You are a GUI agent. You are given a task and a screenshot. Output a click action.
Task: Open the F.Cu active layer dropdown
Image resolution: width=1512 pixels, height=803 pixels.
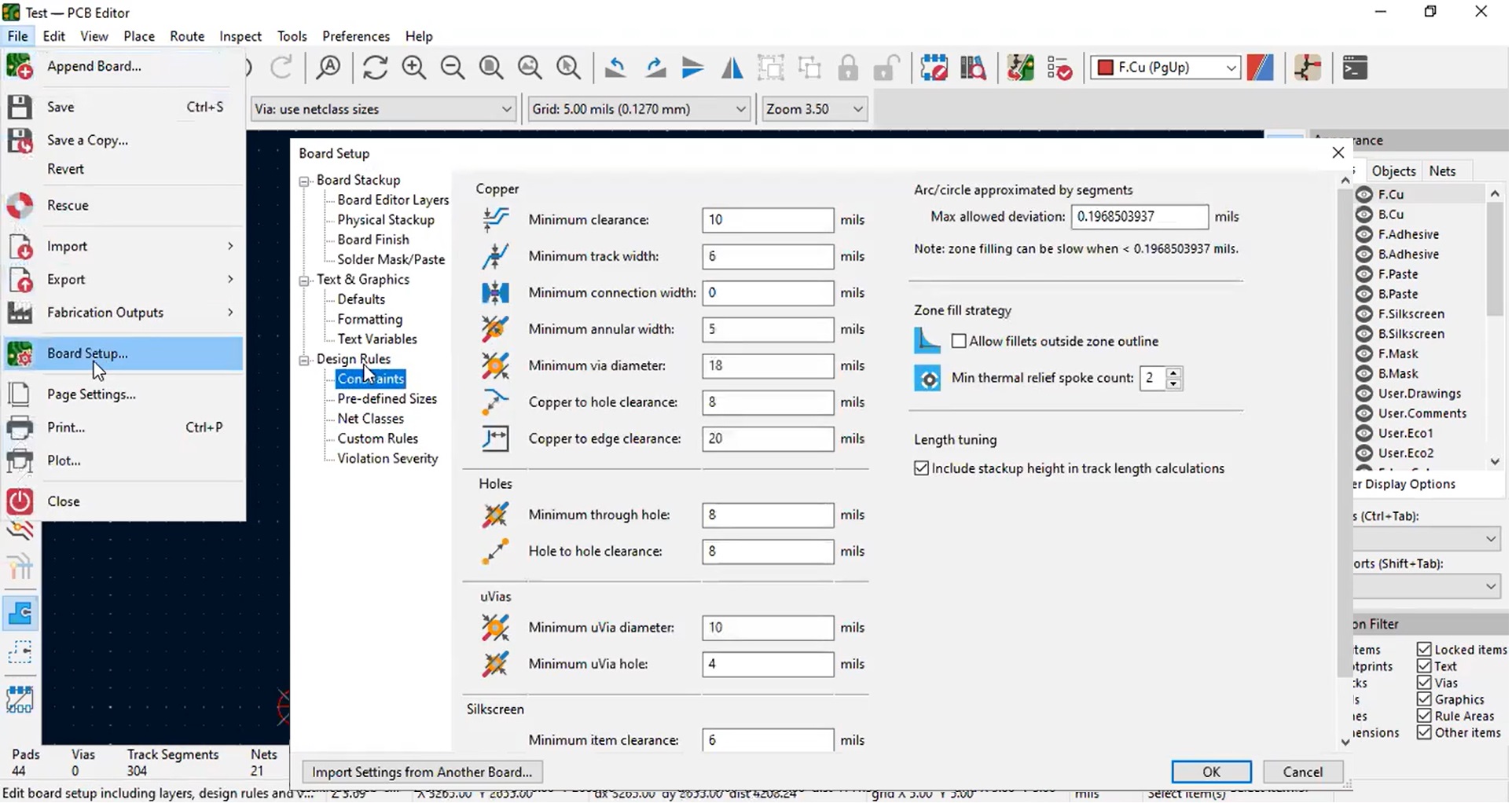pos(1167,68)
